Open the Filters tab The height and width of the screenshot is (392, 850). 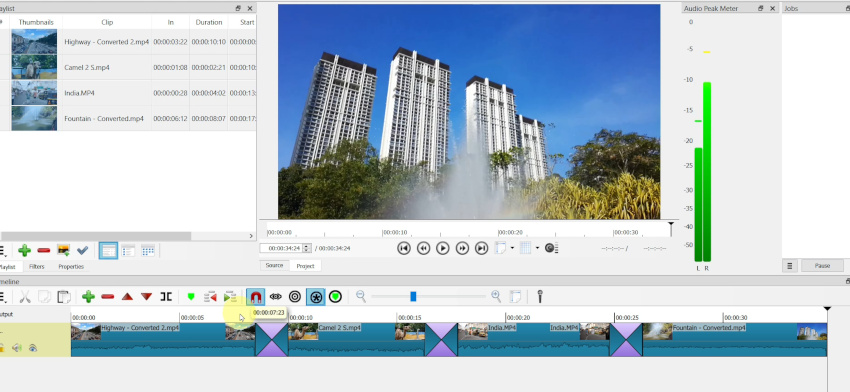(37, 267)
